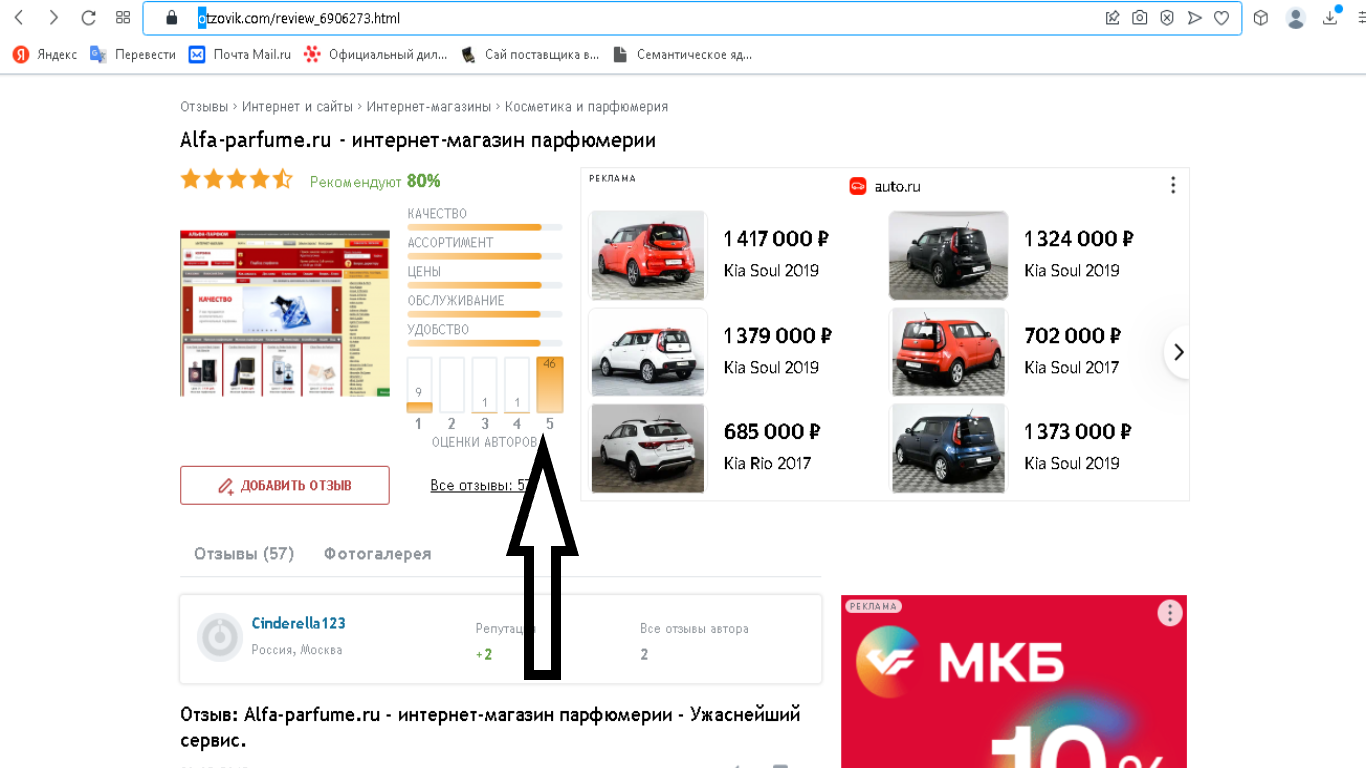Go forward to next page

(x=53, y=17)
